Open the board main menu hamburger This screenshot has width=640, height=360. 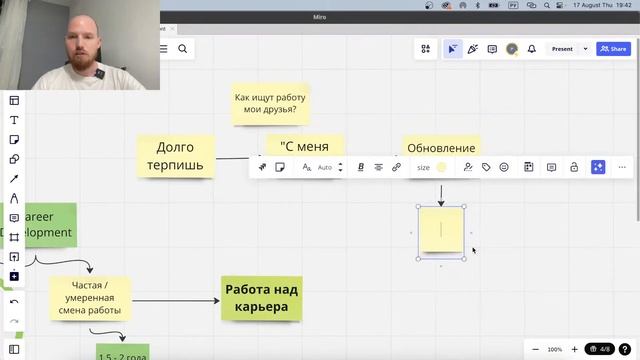click(x=164, y=49)
